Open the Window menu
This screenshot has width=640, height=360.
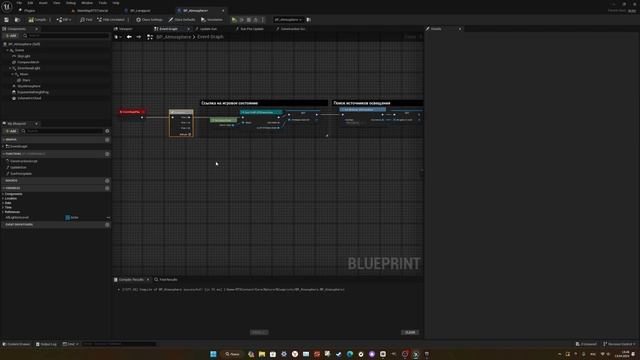pos(87,3)
